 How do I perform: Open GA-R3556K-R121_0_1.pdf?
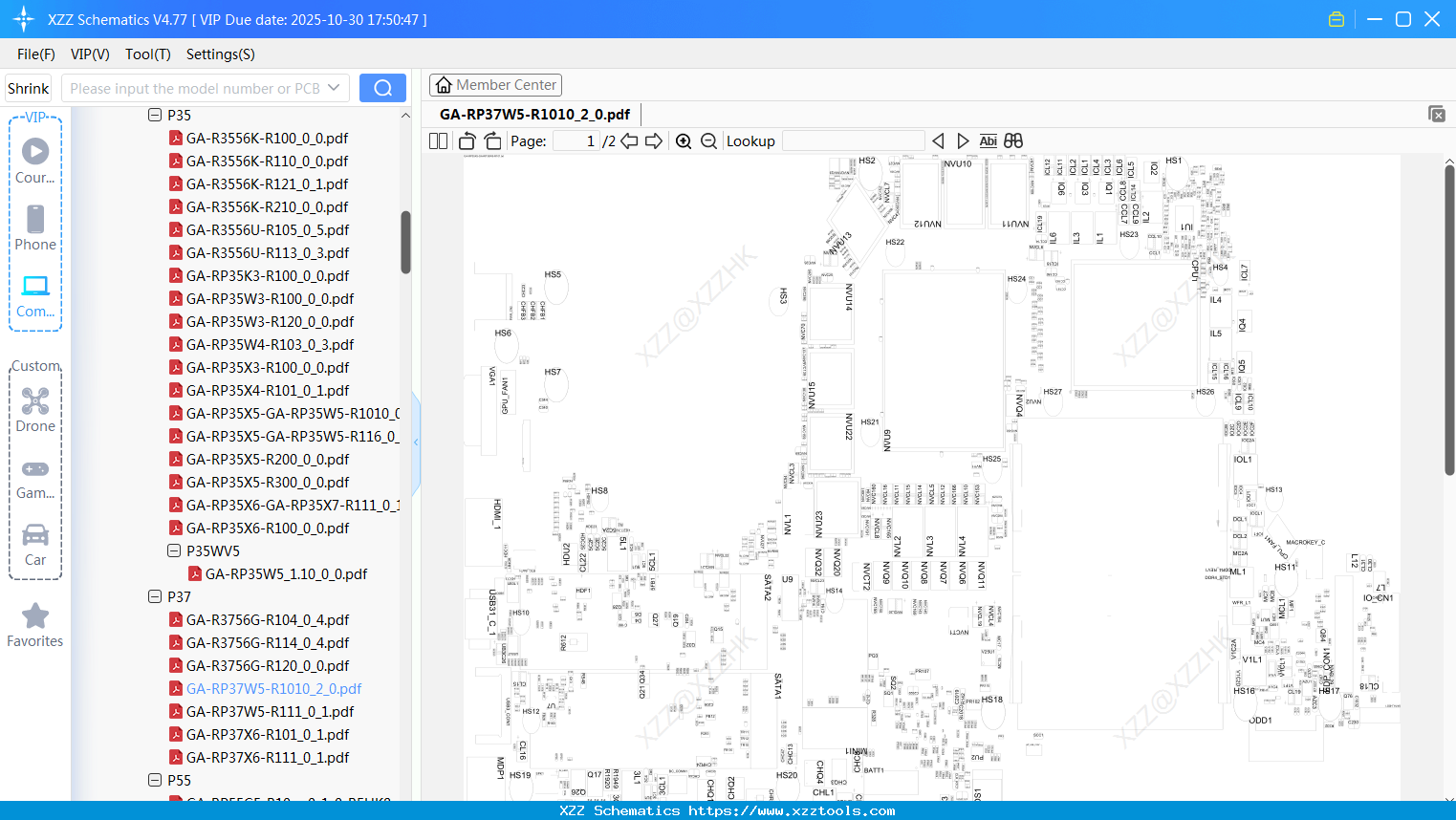[x=267, y=183]
